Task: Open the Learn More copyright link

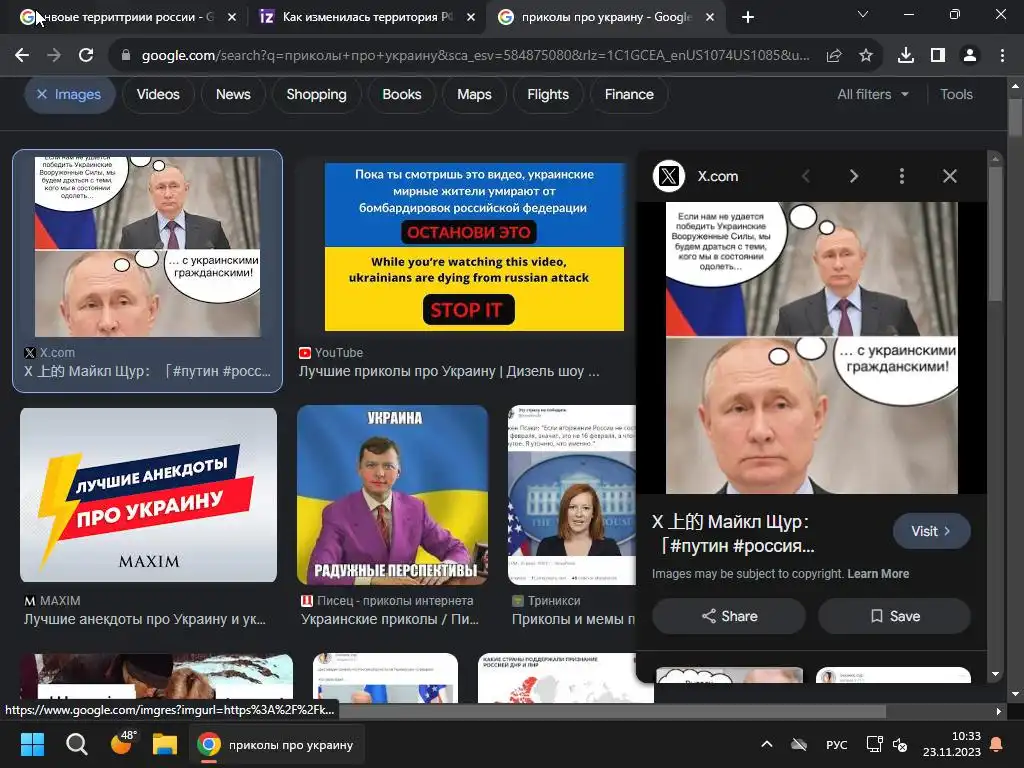Action: tap(878, 574)
